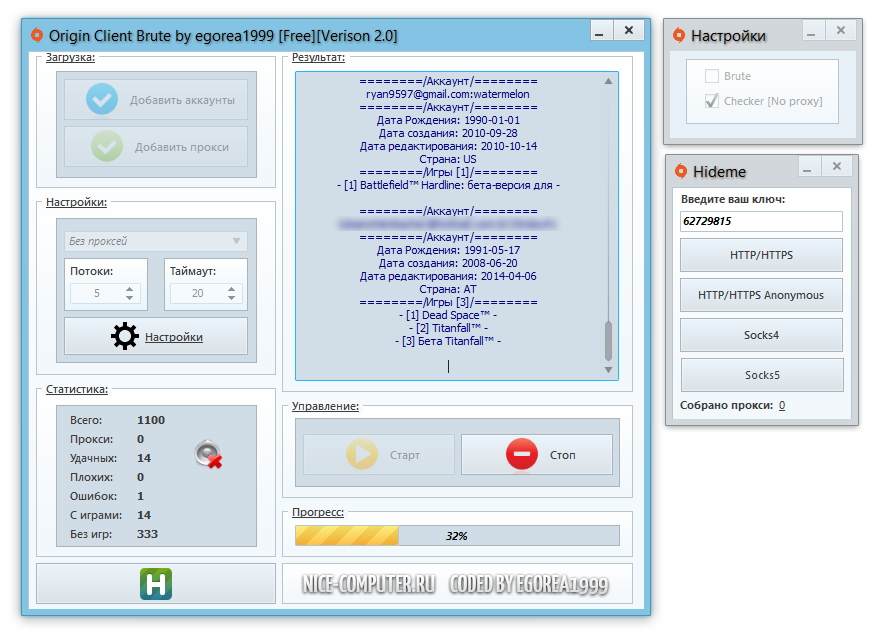
Task: Click the red Стоп stop icon
Action: pos(522,454)
